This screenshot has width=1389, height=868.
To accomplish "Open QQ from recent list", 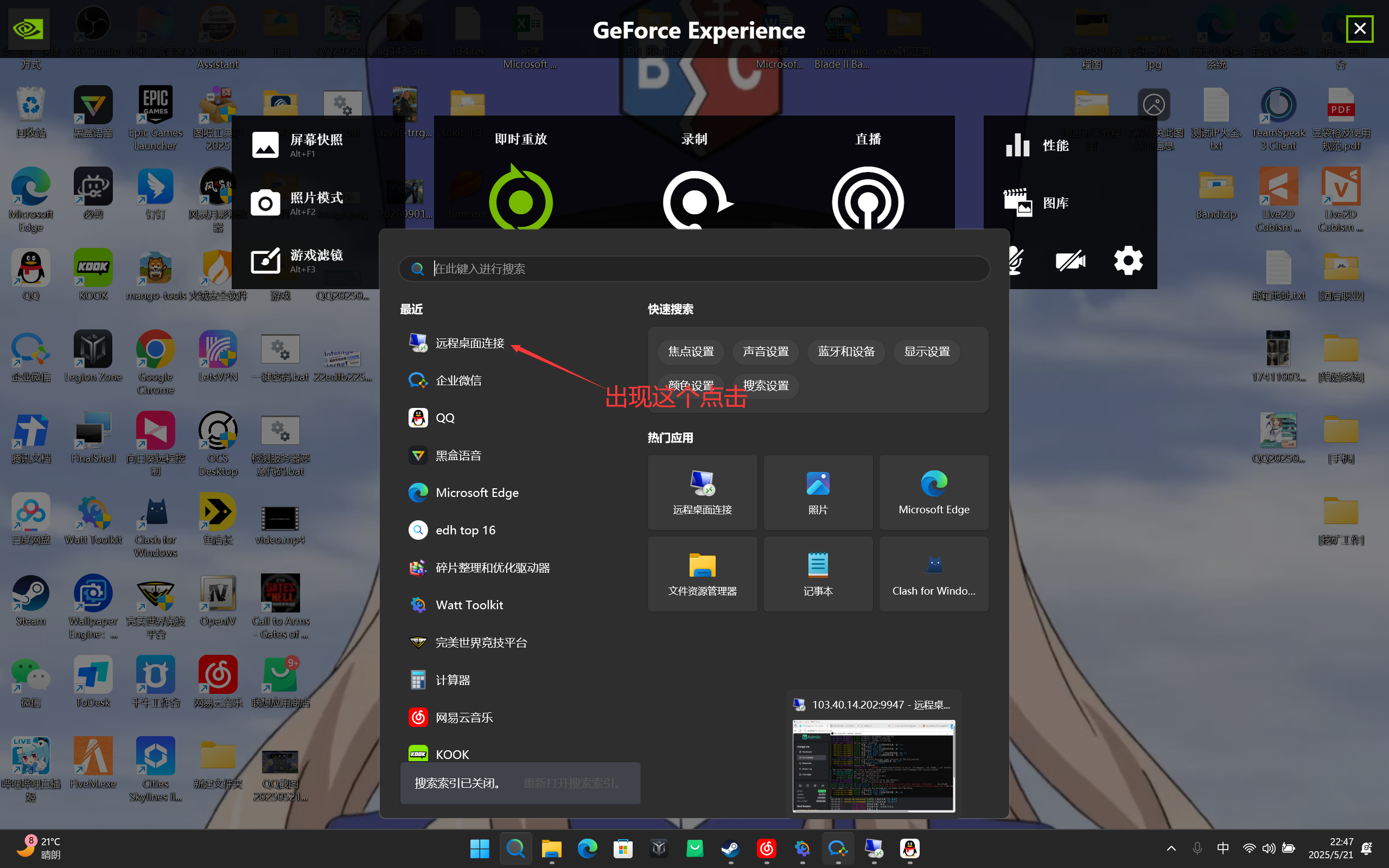I will 432,418.
